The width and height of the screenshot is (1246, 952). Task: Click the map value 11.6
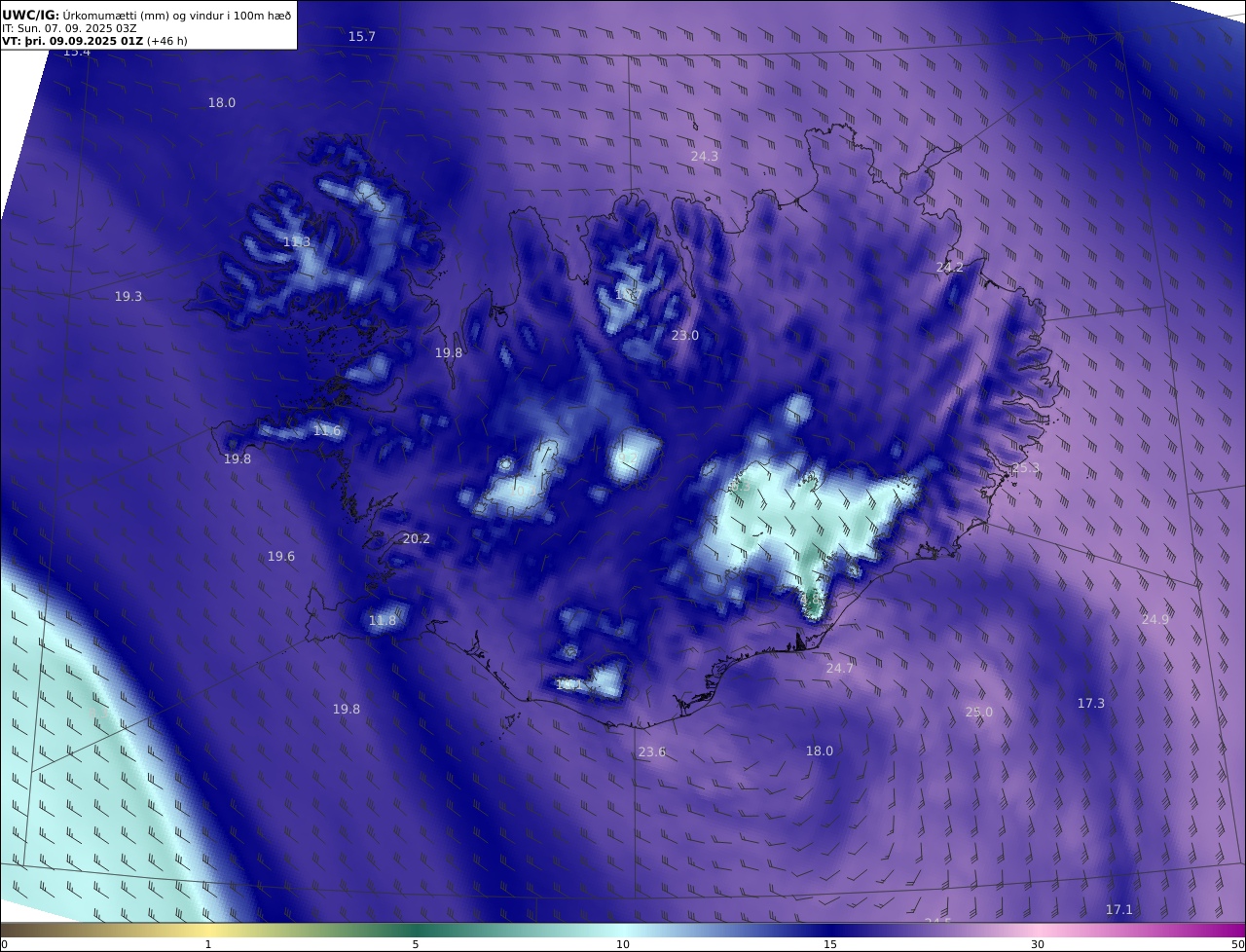[327, 430]
